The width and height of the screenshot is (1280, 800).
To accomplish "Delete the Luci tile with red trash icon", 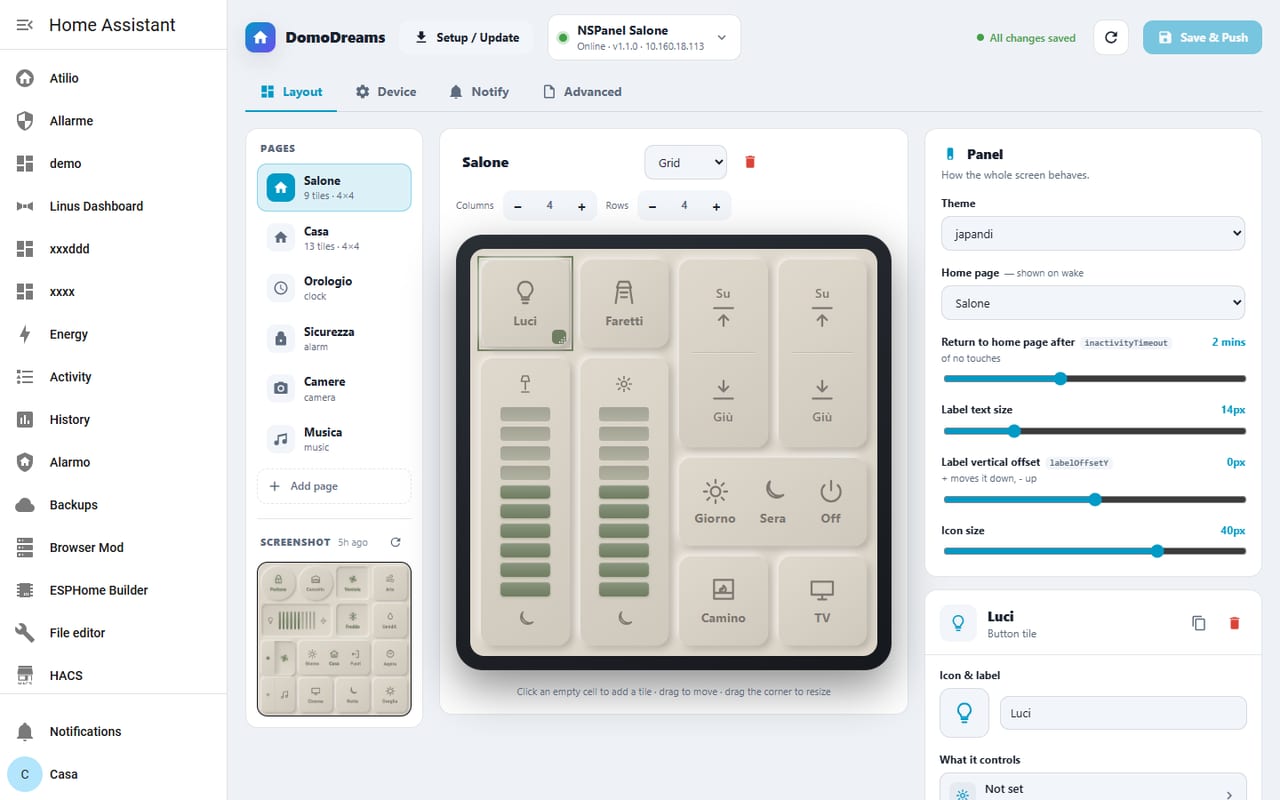I will coord(1234,623).
